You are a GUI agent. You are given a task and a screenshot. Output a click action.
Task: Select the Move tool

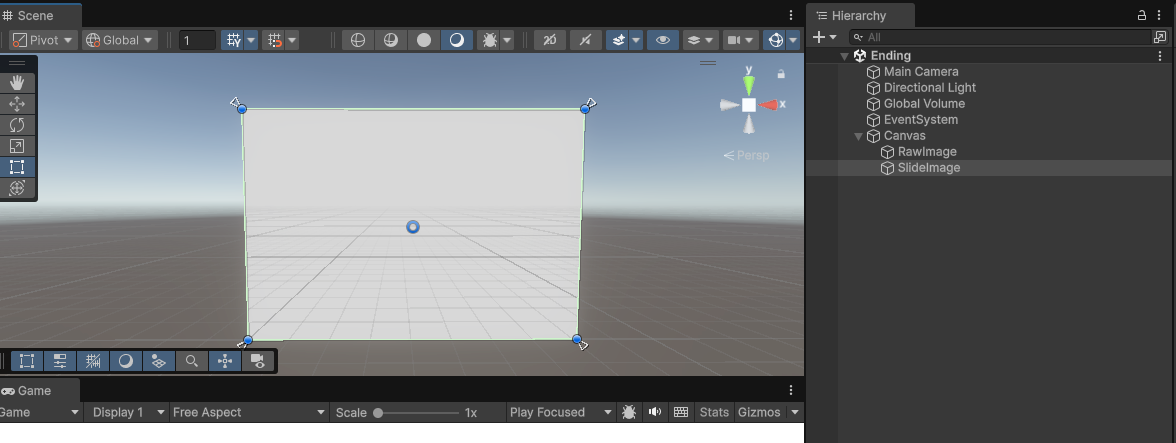pyautogui.click(x=17, y=104)
